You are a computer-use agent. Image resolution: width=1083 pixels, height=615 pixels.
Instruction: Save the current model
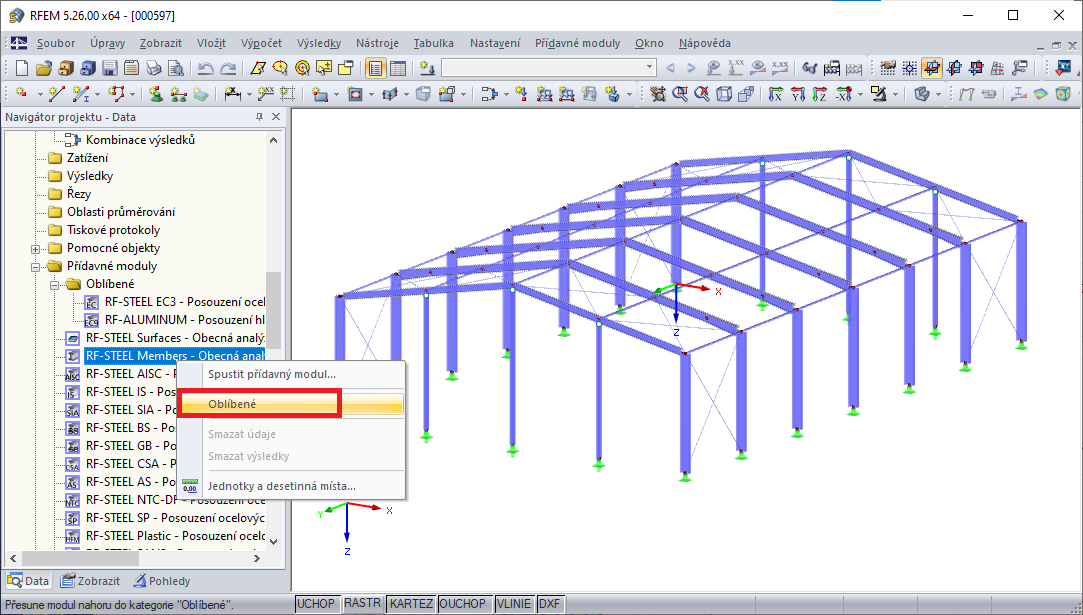[109, 68]
